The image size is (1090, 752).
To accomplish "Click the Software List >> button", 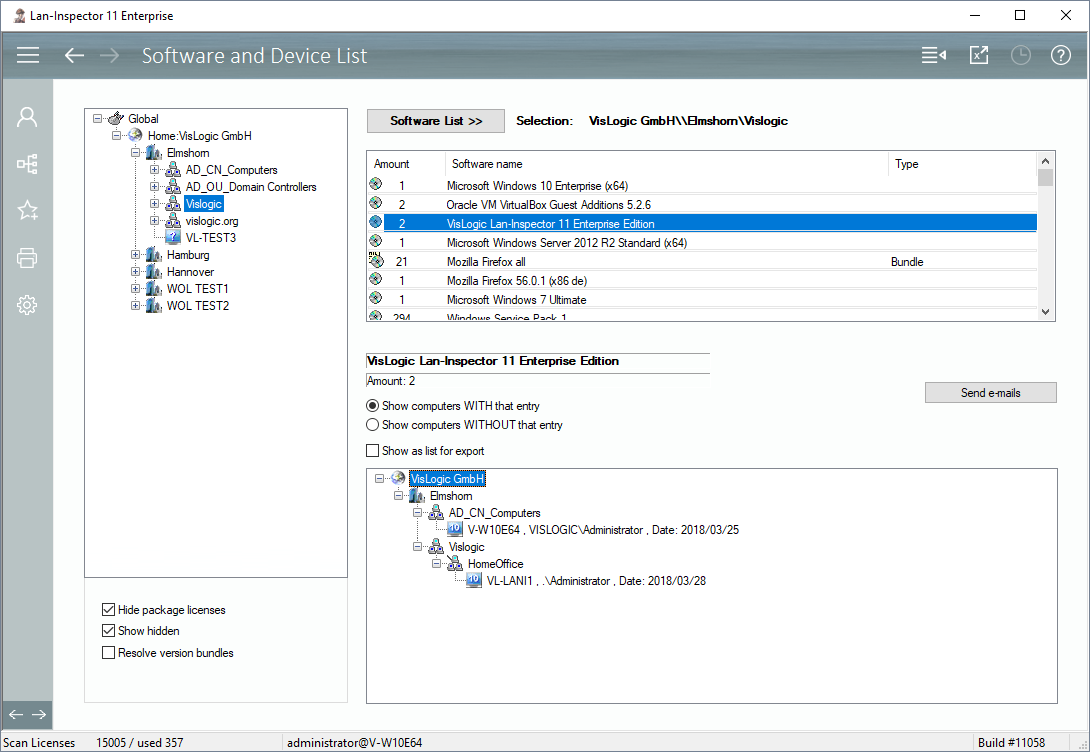I will click(436, 121).
